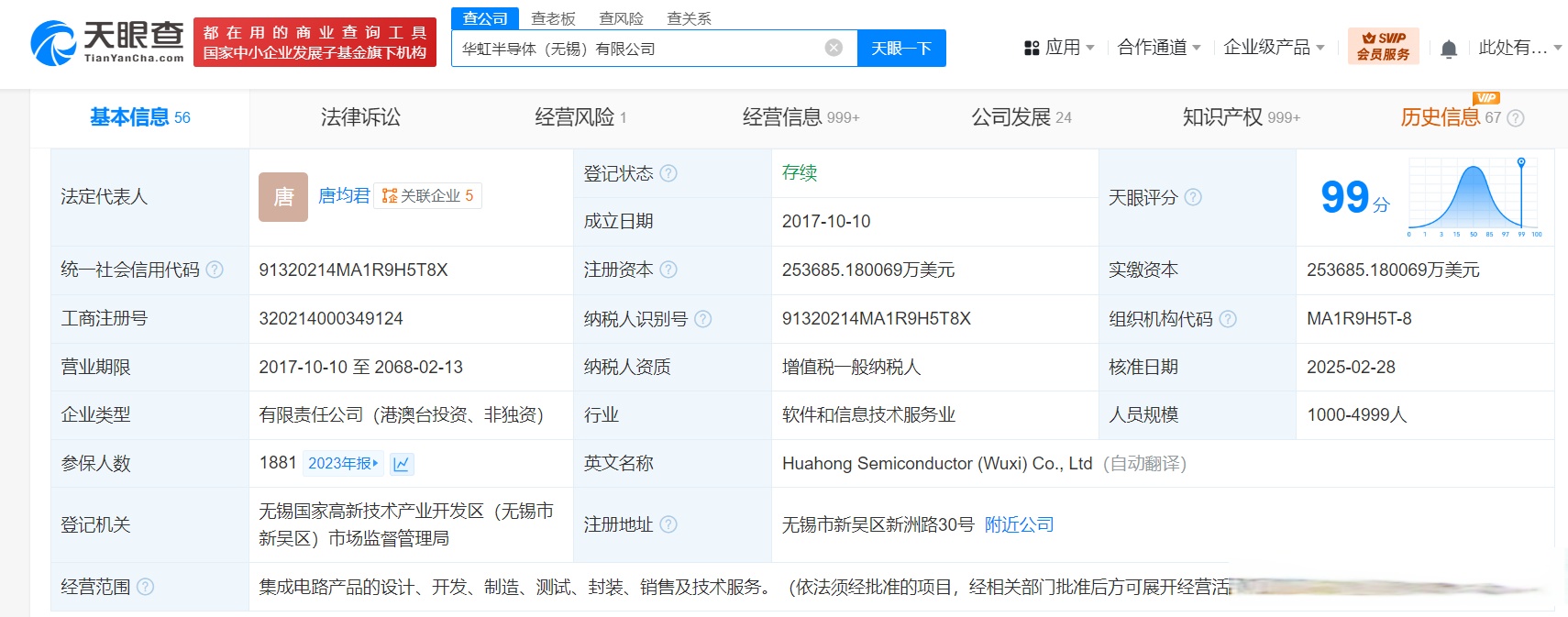1568x617 pixels.
Task: Click approval date 2025-02-28
Action: point(1351,368)
